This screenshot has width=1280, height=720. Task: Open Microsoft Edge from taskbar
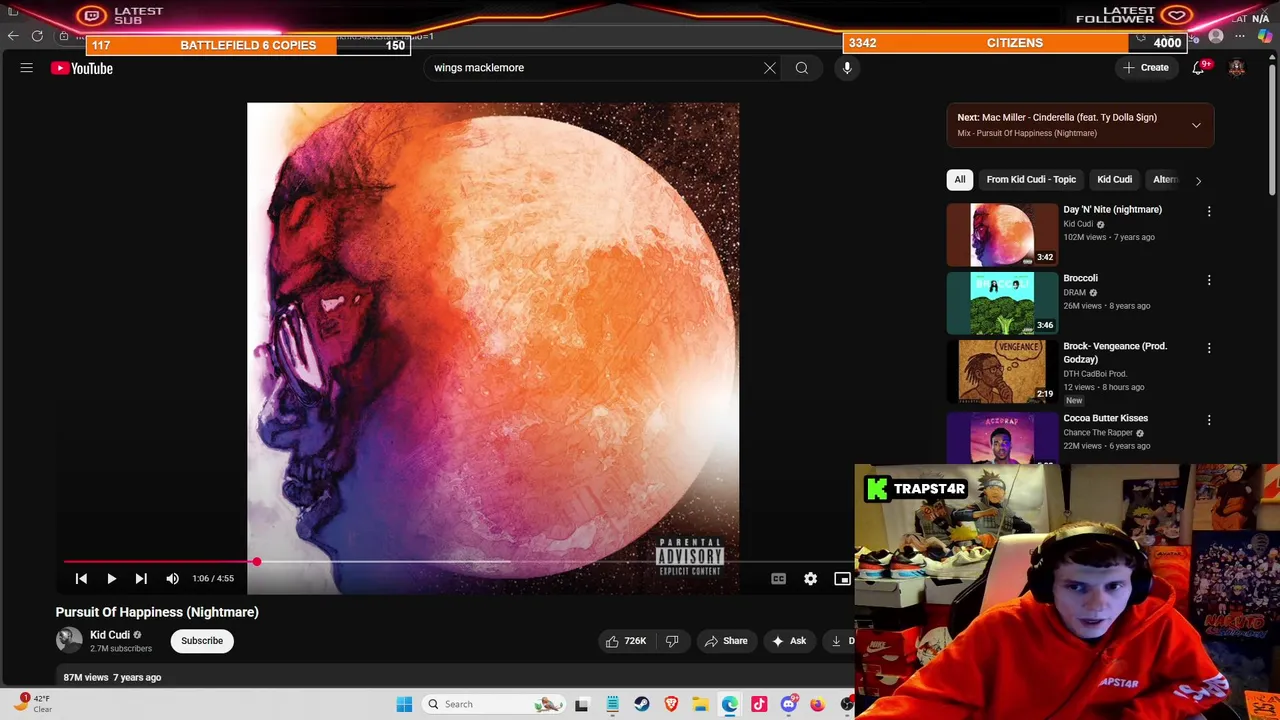(730, 704)
